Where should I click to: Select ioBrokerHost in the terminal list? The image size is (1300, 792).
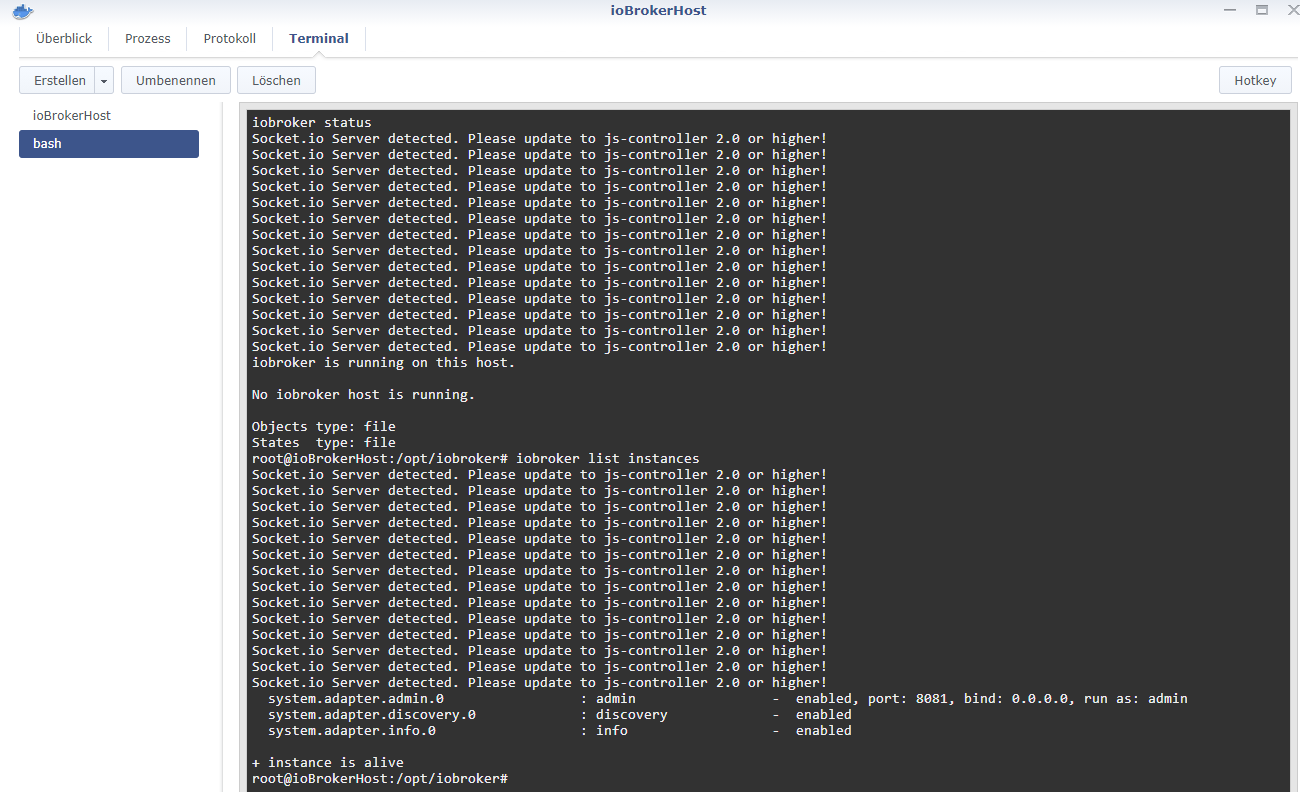(x=109, y=116)
